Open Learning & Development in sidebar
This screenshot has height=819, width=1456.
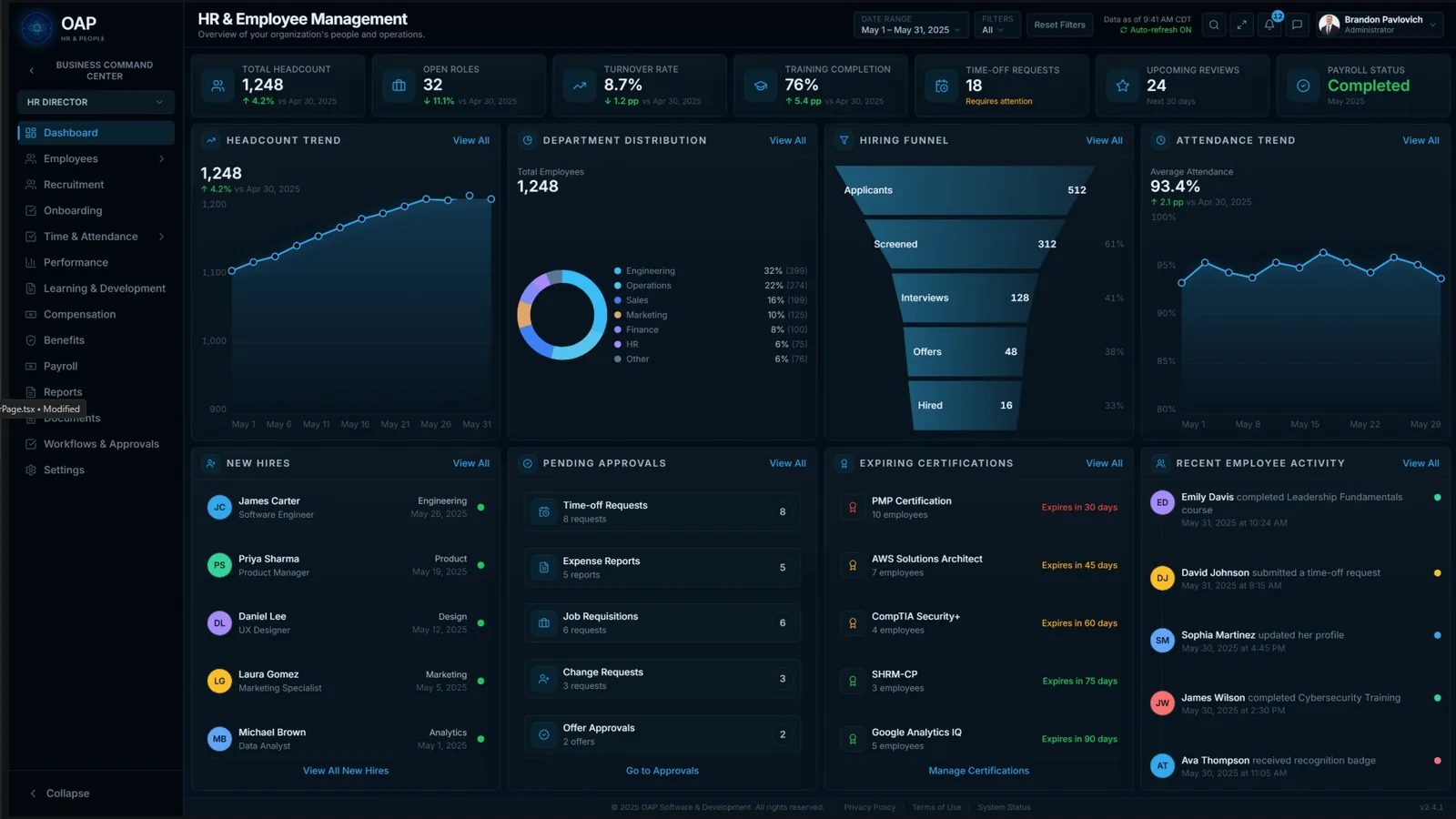pyautogui.click(x=96, y=288)
